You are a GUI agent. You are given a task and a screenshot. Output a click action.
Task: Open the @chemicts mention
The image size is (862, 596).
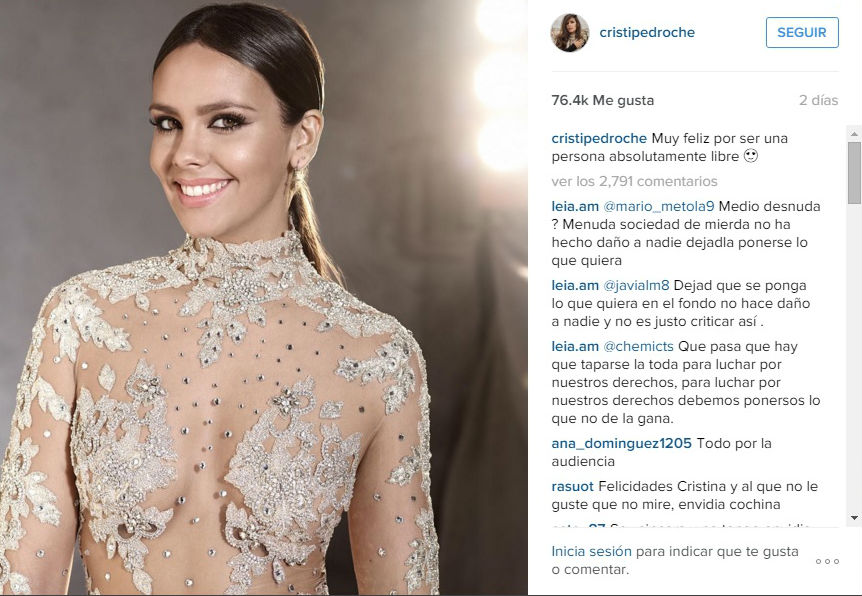pyautogui.click(x=638, y=346)
